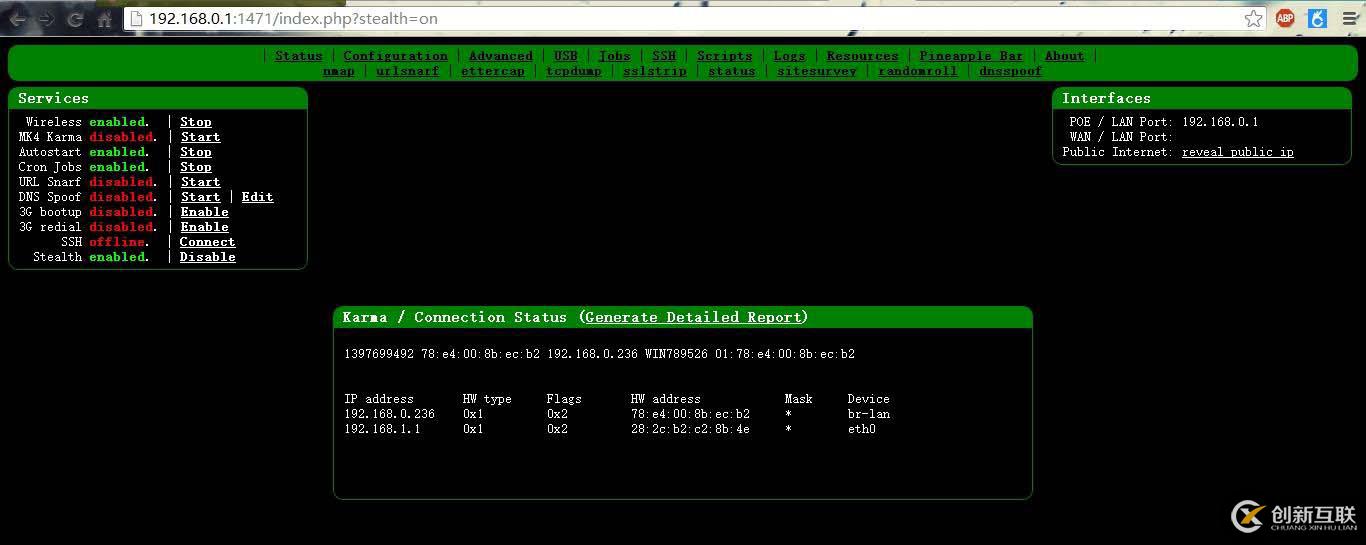Select the 192.168.1.1 IP address text
Viewport: 1366px width, 545px height.
(382, 429)
